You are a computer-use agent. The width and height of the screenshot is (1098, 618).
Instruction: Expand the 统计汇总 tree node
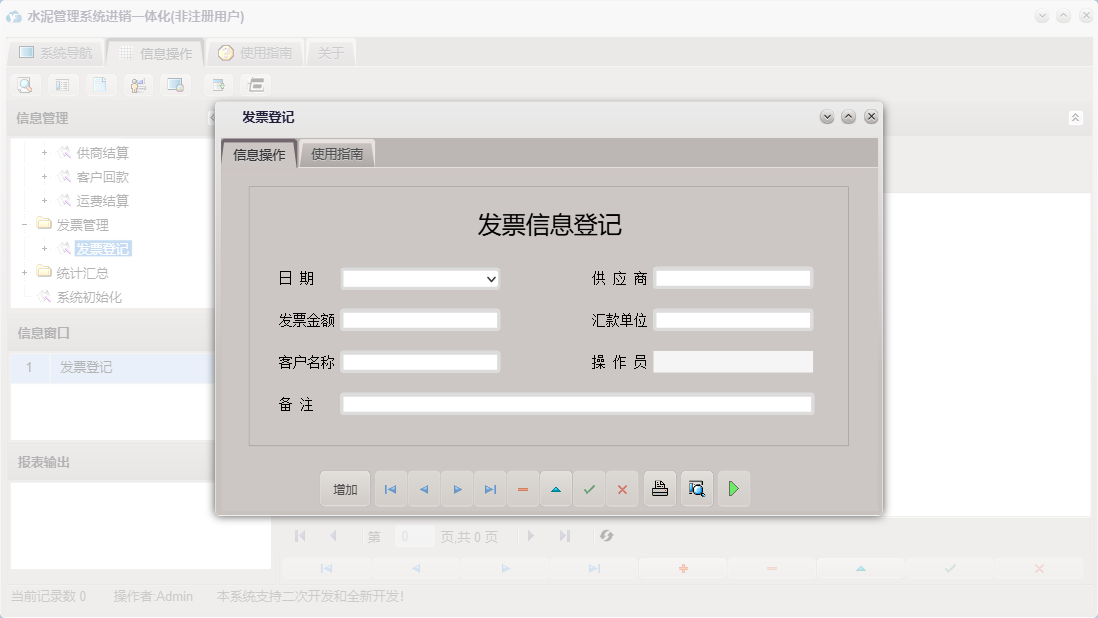24,272
